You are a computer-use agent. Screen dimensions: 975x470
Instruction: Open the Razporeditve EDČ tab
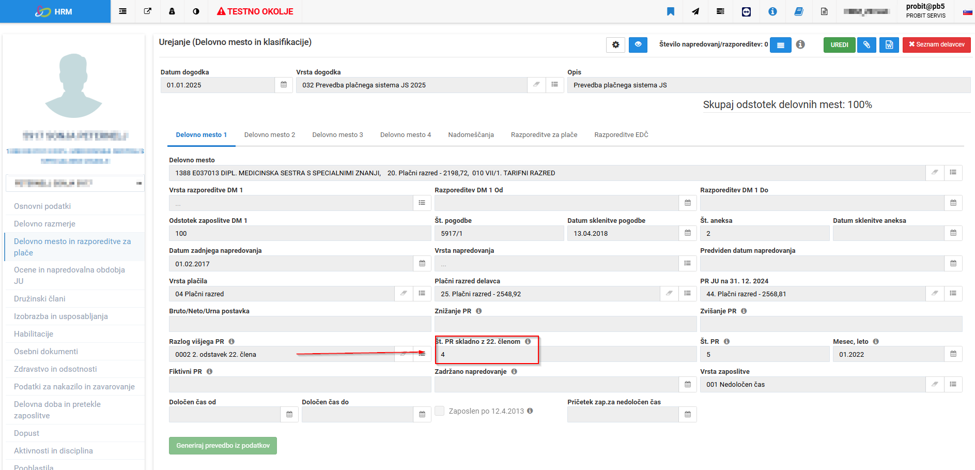621,134
